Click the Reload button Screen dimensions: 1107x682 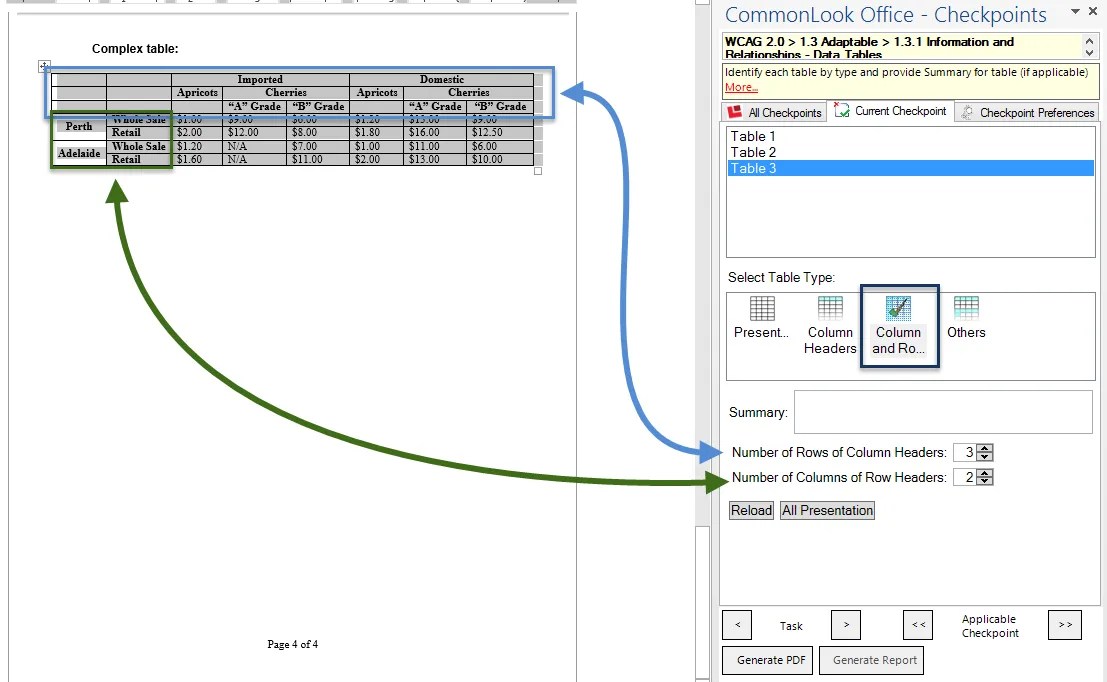[x=750, y=510]
